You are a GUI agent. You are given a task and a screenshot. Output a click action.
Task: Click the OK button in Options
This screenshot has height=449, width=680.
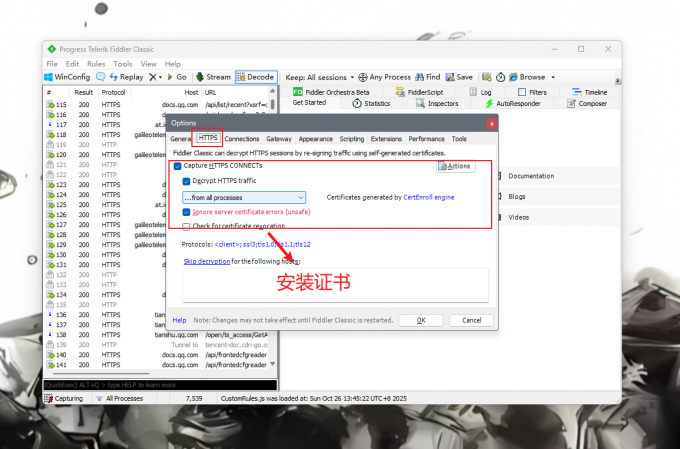(x=421, y=320)
